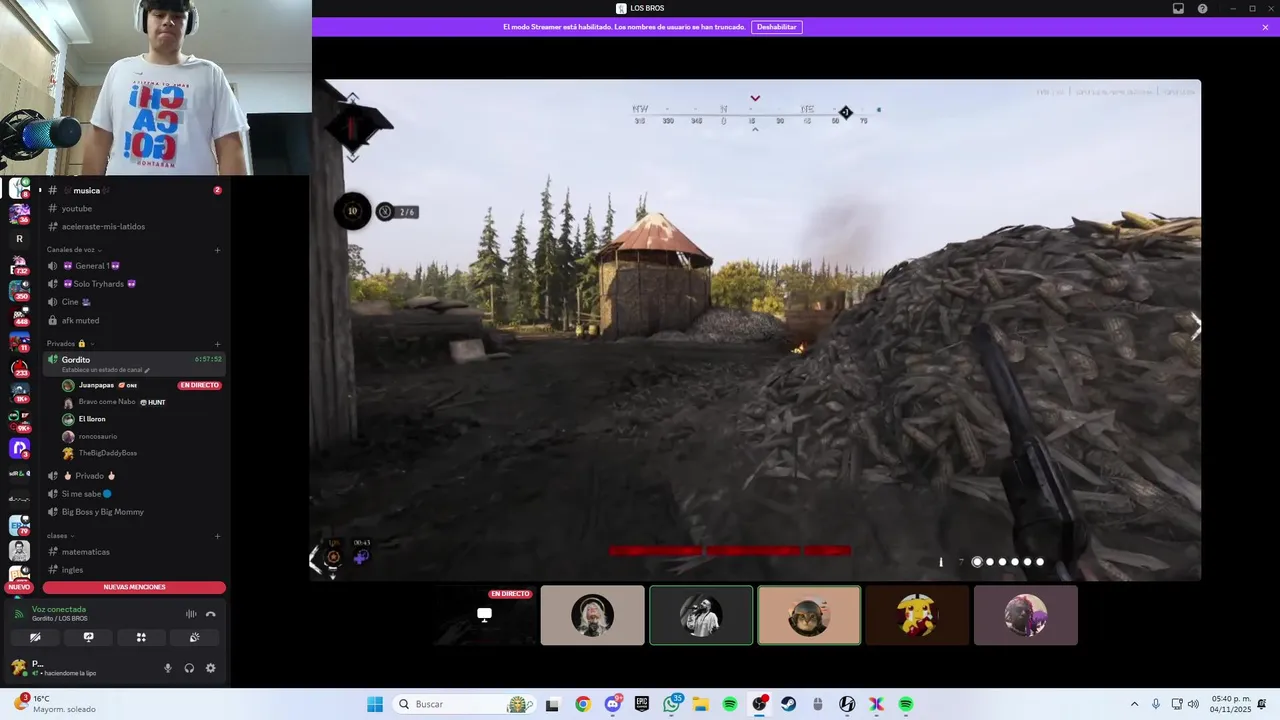
Task: Click Establece un estado de canal
Action: click(105, 370)
